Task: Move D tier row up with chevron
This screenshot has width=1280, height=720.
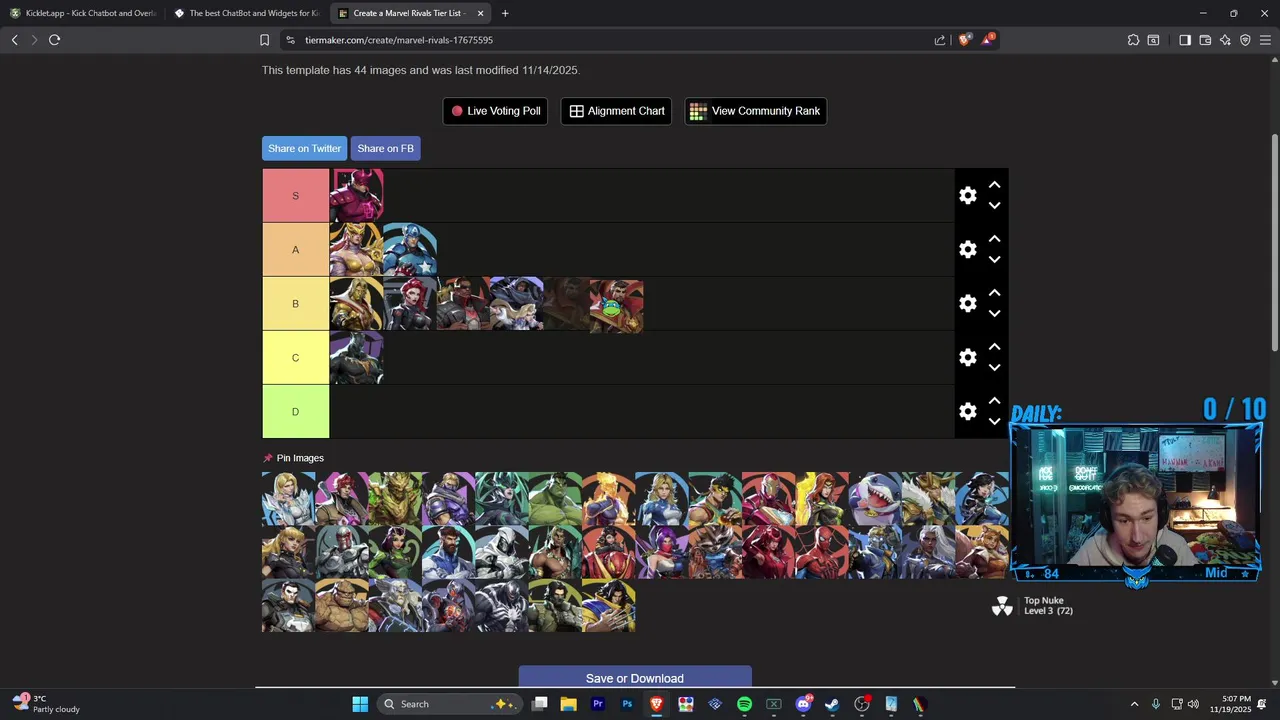Action: click(x=994, y=401)
